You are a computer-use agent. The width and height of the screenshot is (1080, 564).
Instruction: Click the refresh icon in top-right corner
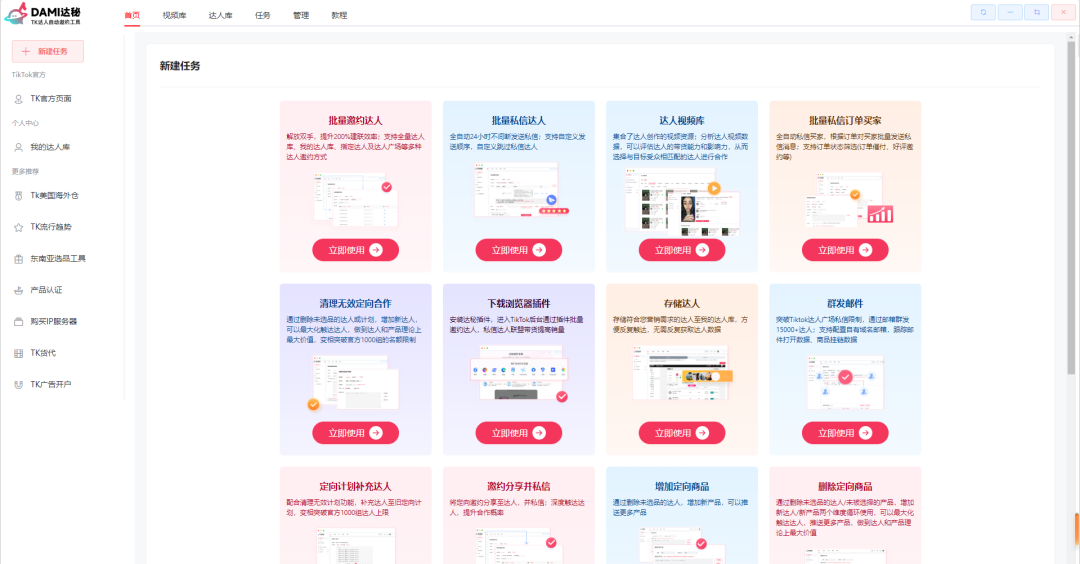click(983, 12)
